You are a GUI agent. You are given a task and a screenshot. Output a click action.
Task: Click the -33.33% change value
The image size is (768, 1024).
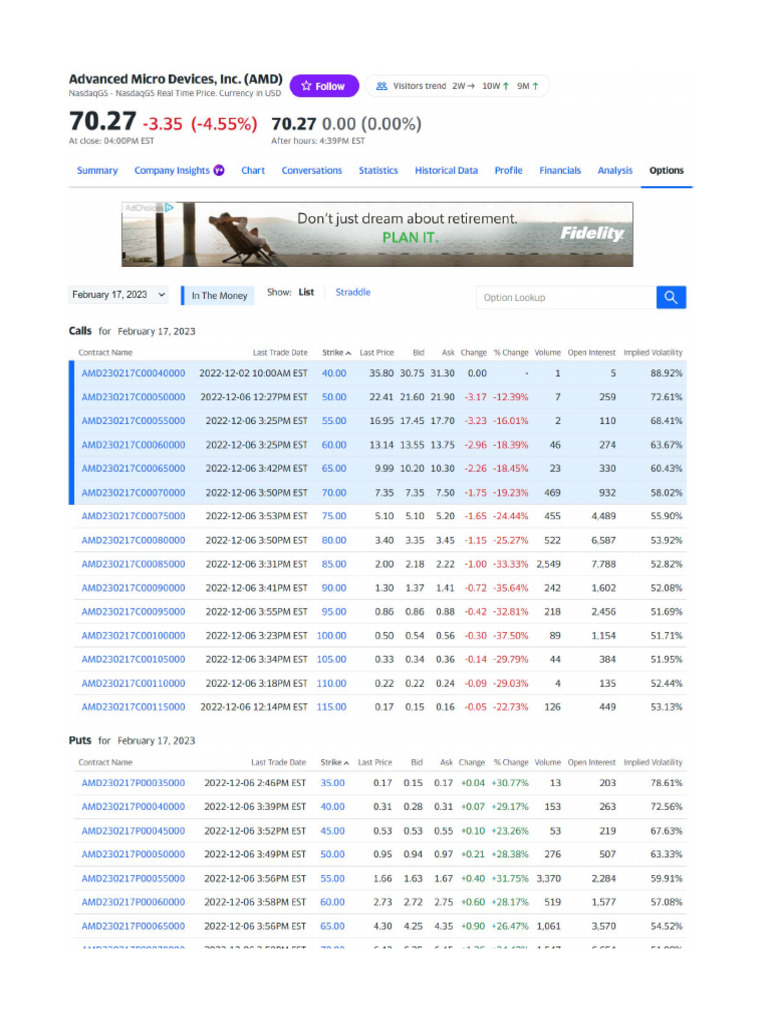511,564
